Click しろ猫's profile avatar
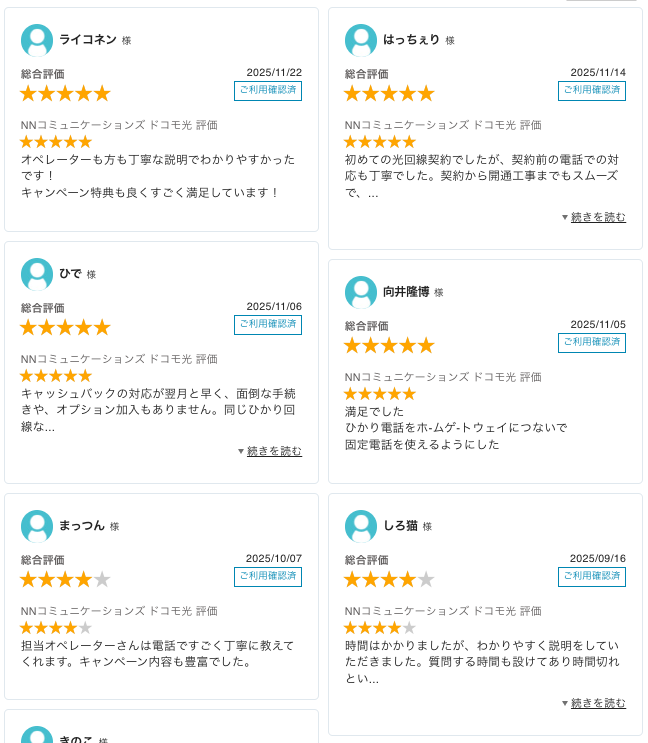The width and height of the screenshot is (648, 743). pos(361,526)
